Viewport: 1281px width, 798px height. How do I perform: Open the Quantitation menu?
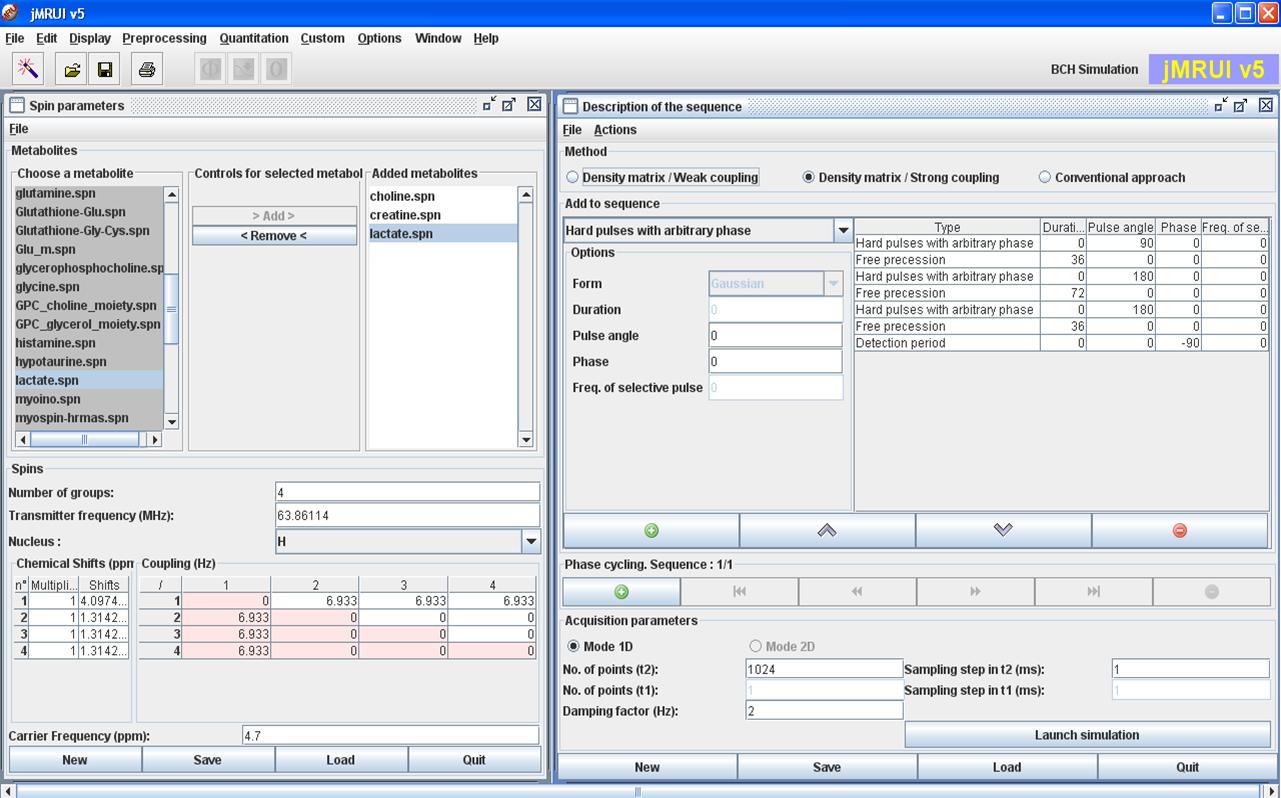tap(254, 38)
